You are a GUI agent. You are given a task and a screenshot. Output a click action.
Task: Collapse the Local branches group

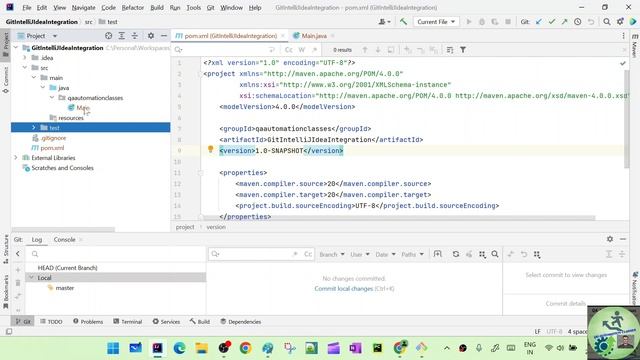click(31, 278)
